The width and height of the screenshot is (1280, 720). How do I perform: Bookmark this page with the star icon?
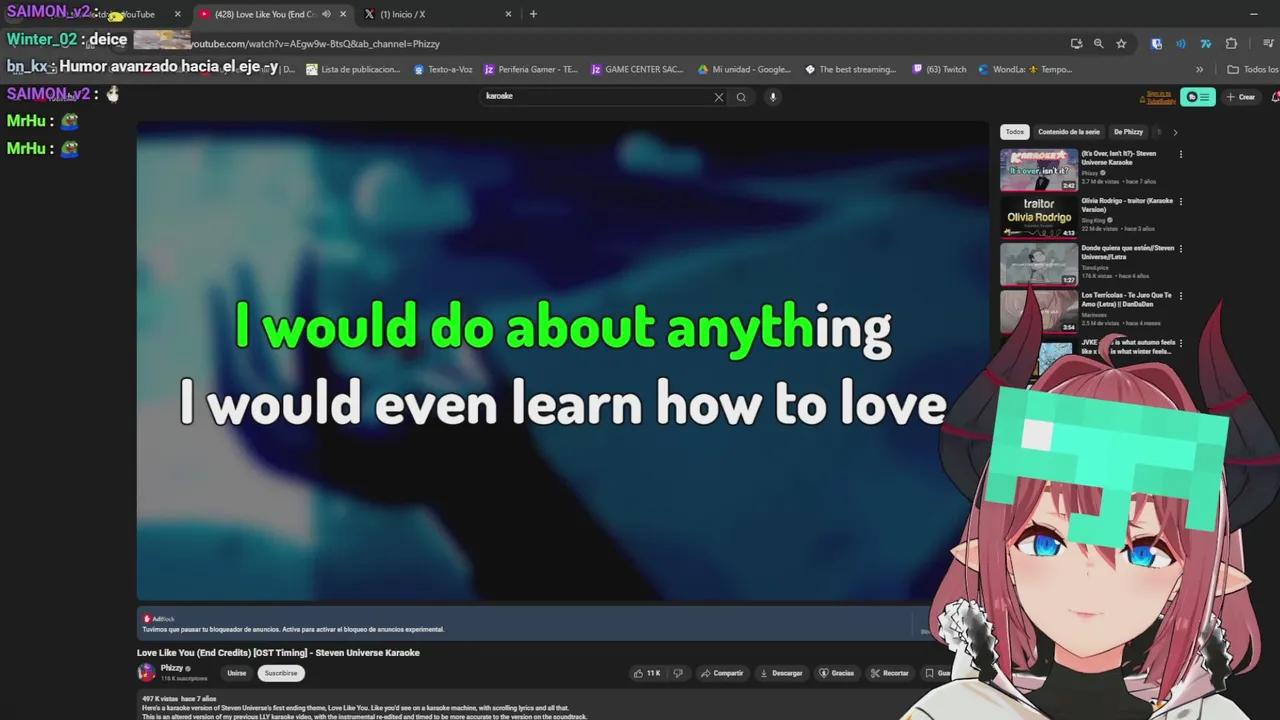[1121, 44]
